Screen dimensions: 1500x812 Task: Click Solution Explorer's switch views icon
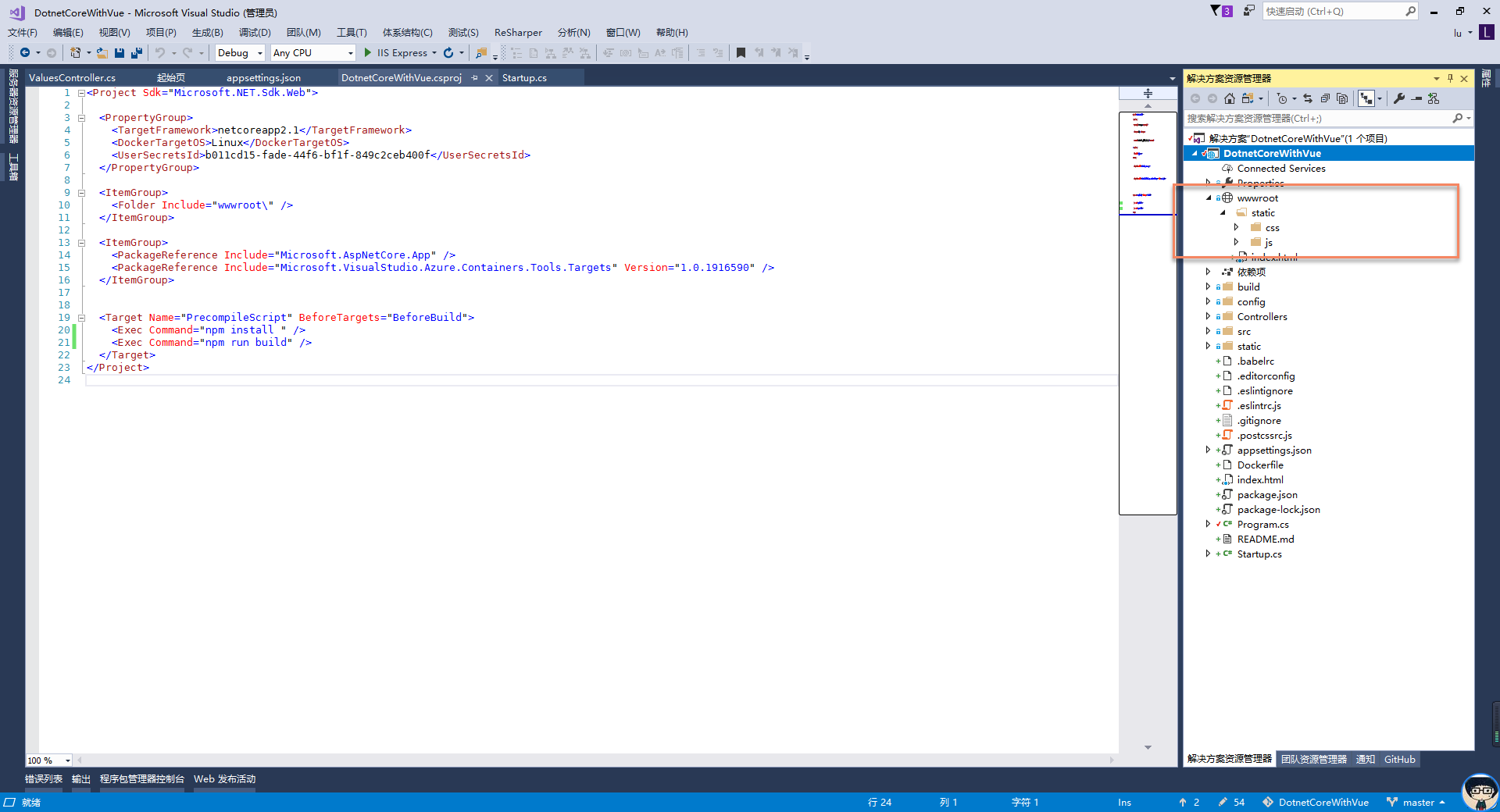click(x=1248, y=98)
